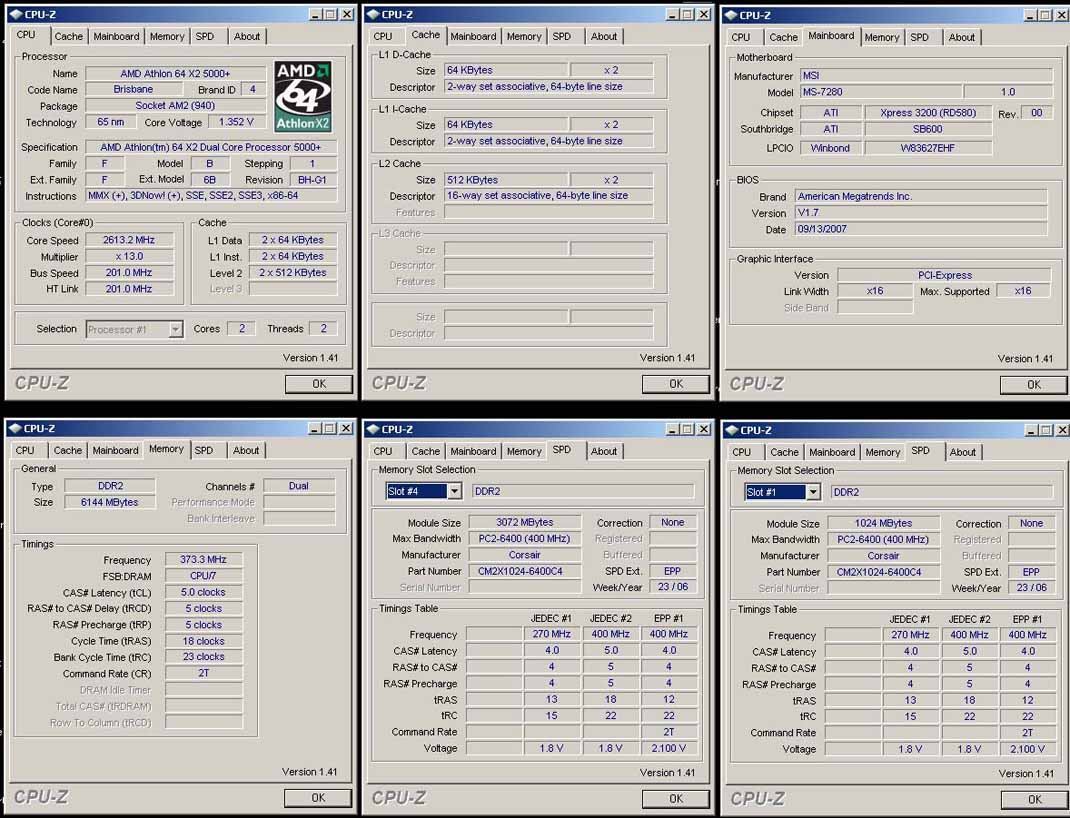Select CPU tab in the Cache window
Screen dimensions: 1070x818
383,36
